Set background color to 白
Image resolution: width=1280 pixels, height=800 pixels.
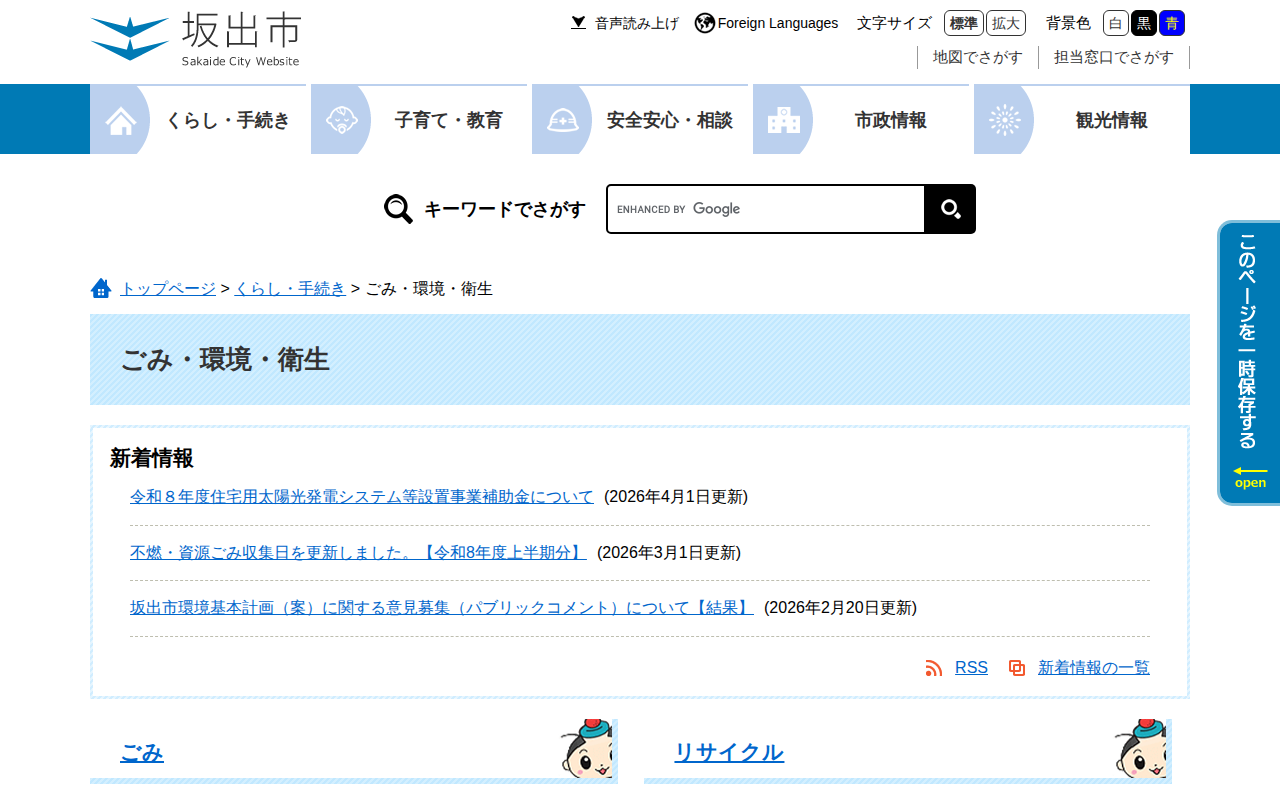point(1116,23)
